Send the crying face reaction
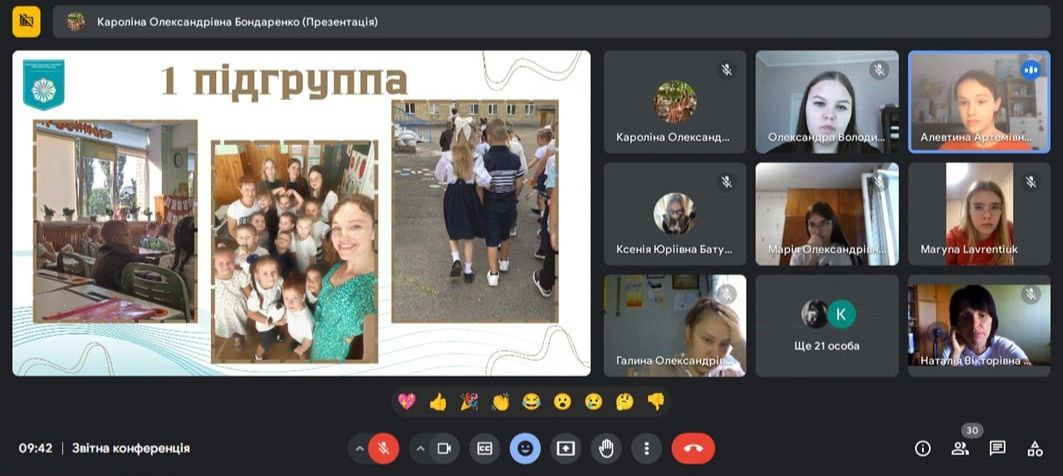Screen dimensions: 1063x476 [593, 402]
